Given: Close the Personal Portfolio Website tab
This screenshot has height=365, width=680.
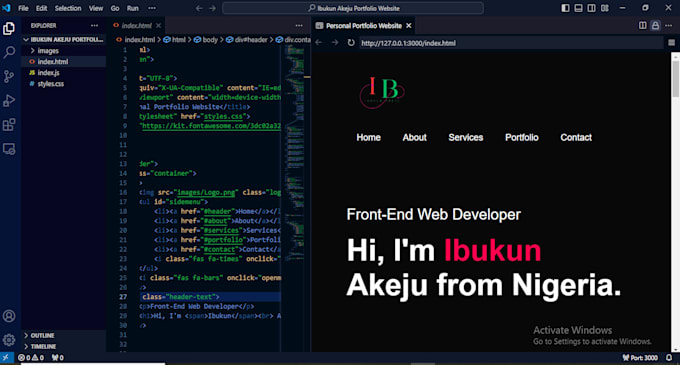Looking at the screenshot, I should (409, 26).
